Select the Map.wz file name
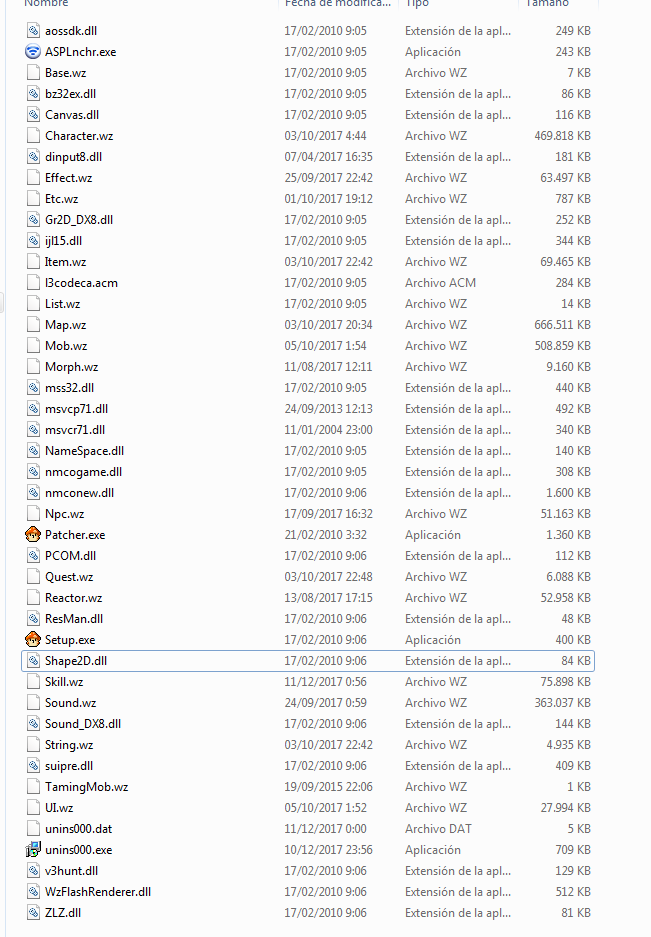Viewport: 651px width, 937px height. click(x=65, y=325)
